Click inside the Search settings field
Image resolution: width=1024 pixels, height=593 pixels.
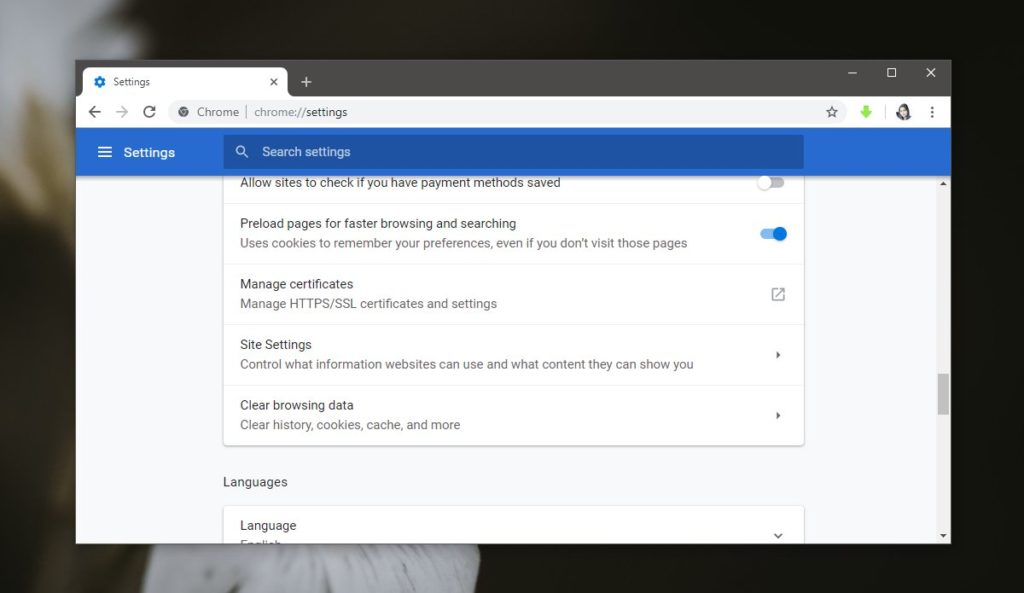click(x=400, y=151)
